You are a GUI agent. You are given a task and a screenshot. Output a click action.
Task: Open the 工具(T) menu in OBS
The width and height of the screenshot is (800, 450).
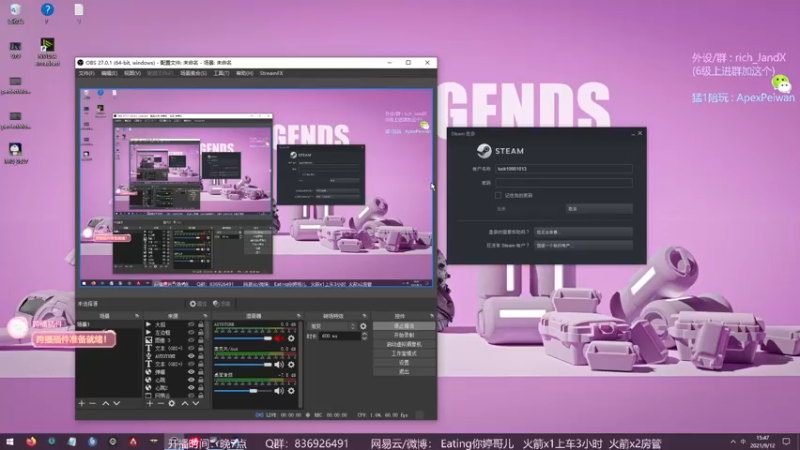click(x=221, y=73)
